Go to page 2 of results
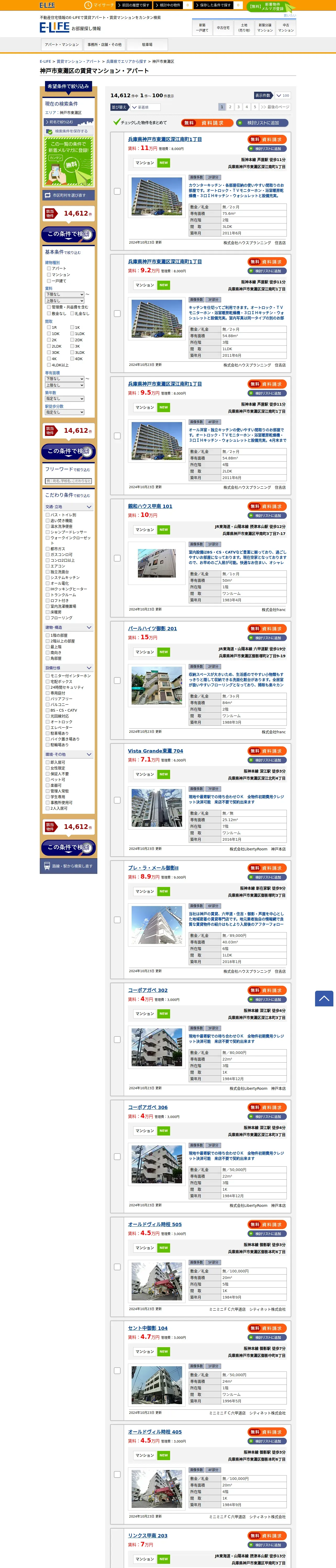Viewport: 336px width, 1568px height. click(230, 107)
